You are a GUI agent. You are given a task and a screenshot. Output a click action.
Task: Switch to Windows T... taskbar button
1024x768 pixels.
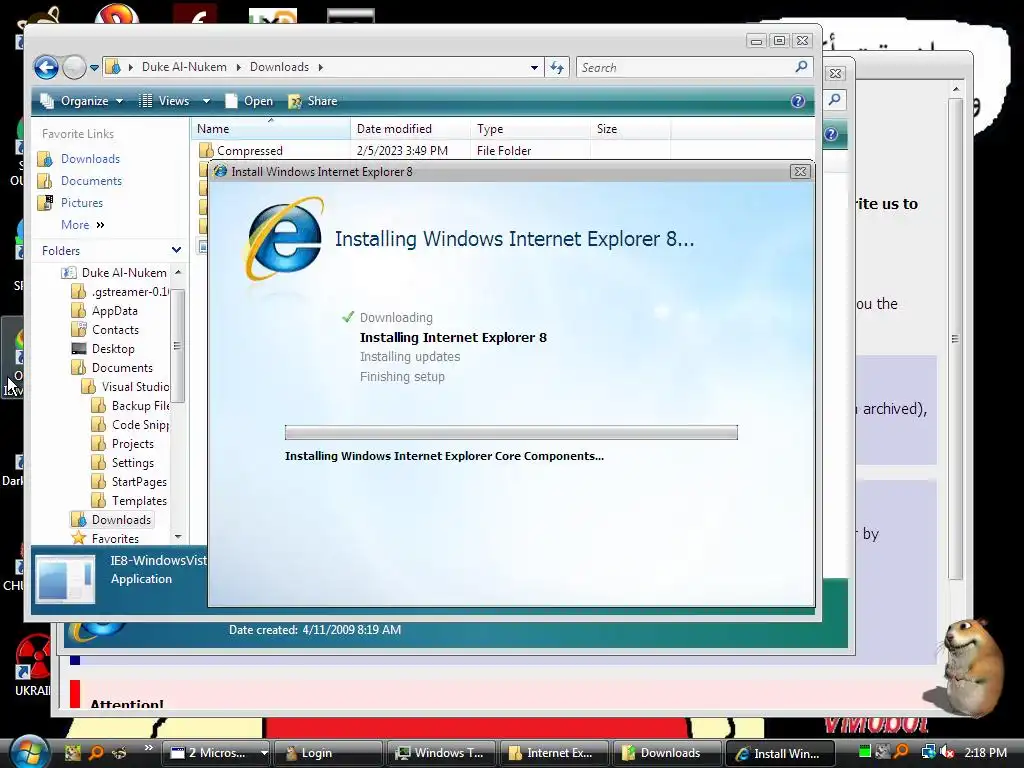440,753
